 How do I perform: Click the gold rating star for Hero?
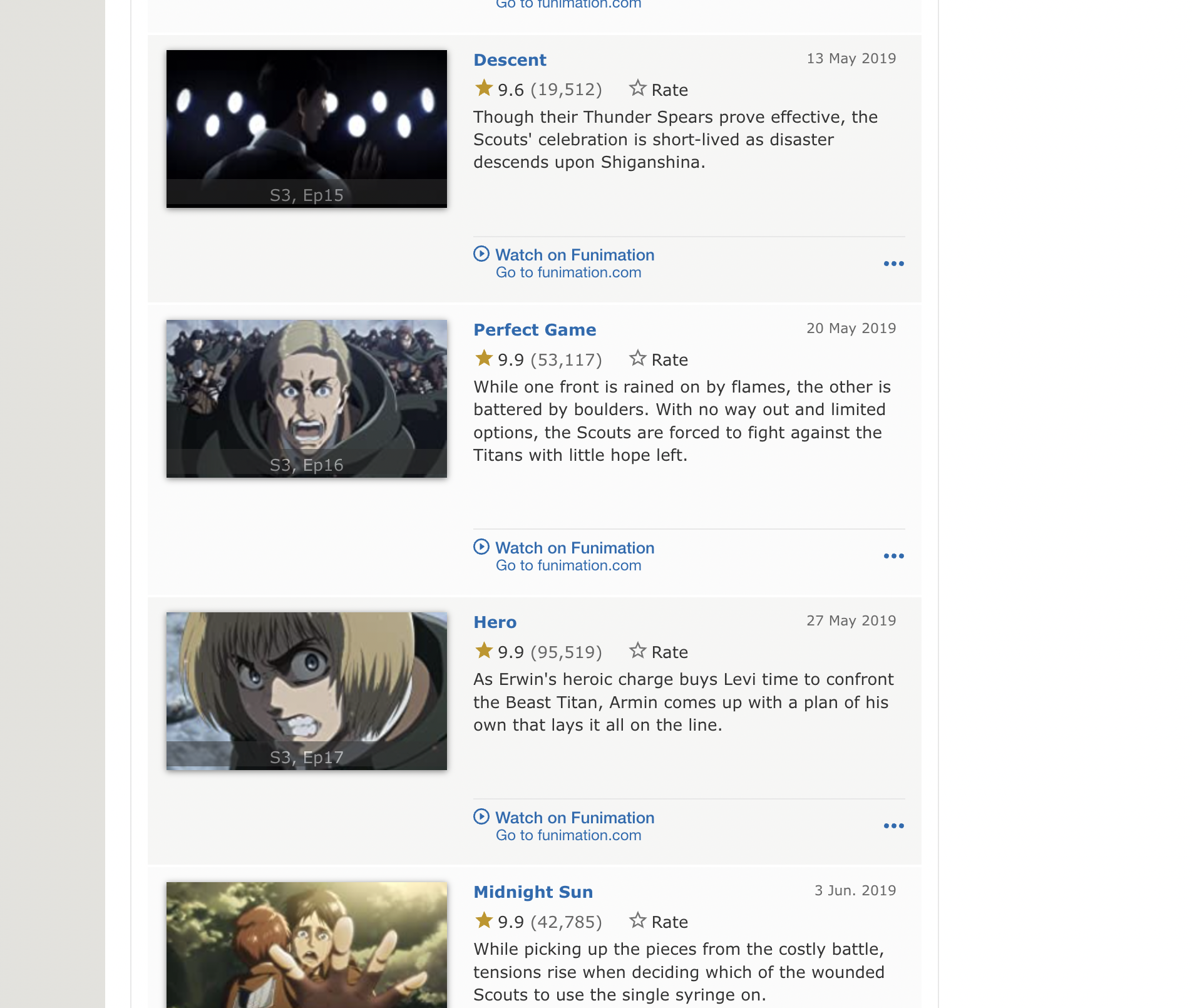[484, 651]
